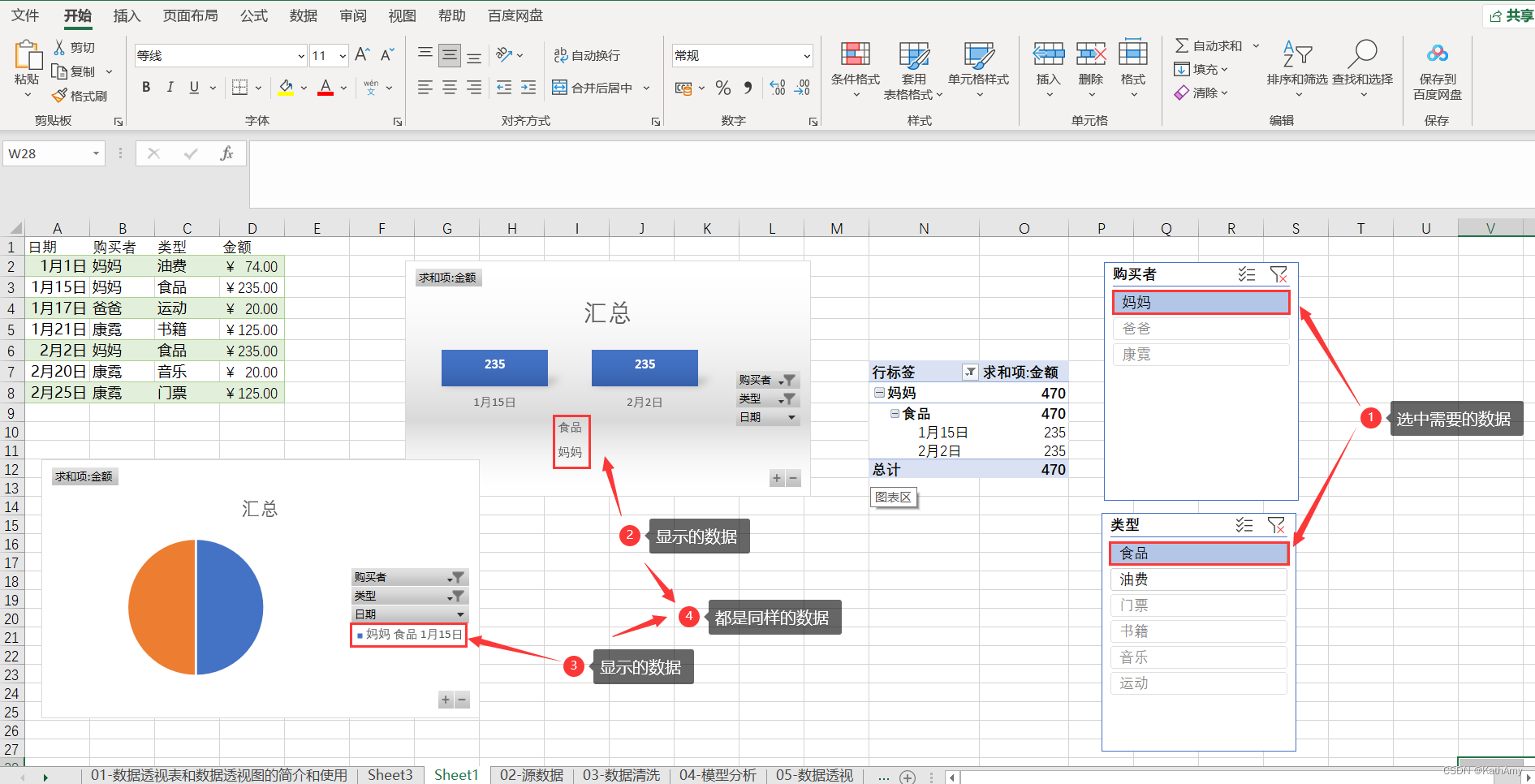Open fill color picker arrow

(x=304, y=88)
